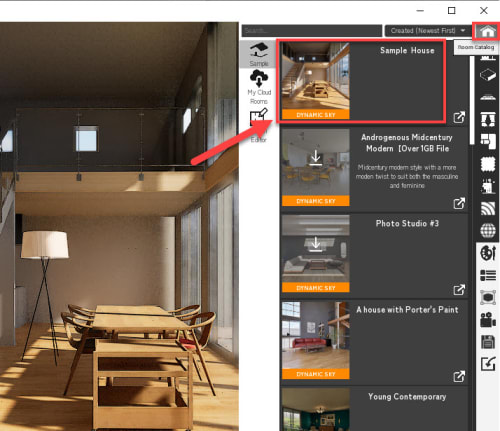Select the Young Contemporary room thumbnail
Image resolution: width=500 pixels, height=431 pixels.
(x=316, y=409)
